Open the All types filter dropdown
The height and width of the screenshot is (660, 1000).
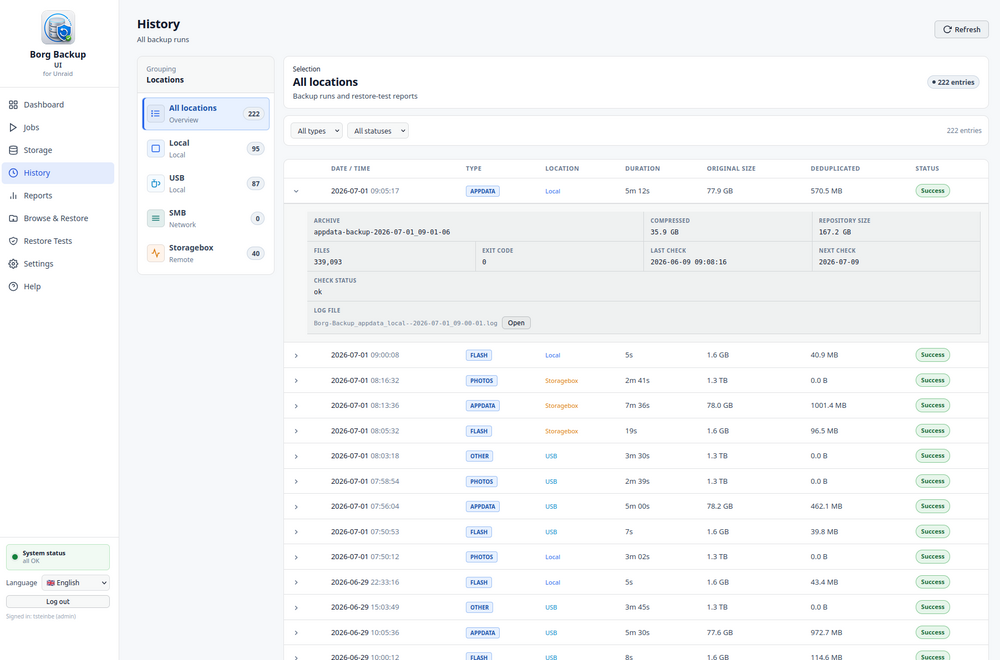coord(316,131)
